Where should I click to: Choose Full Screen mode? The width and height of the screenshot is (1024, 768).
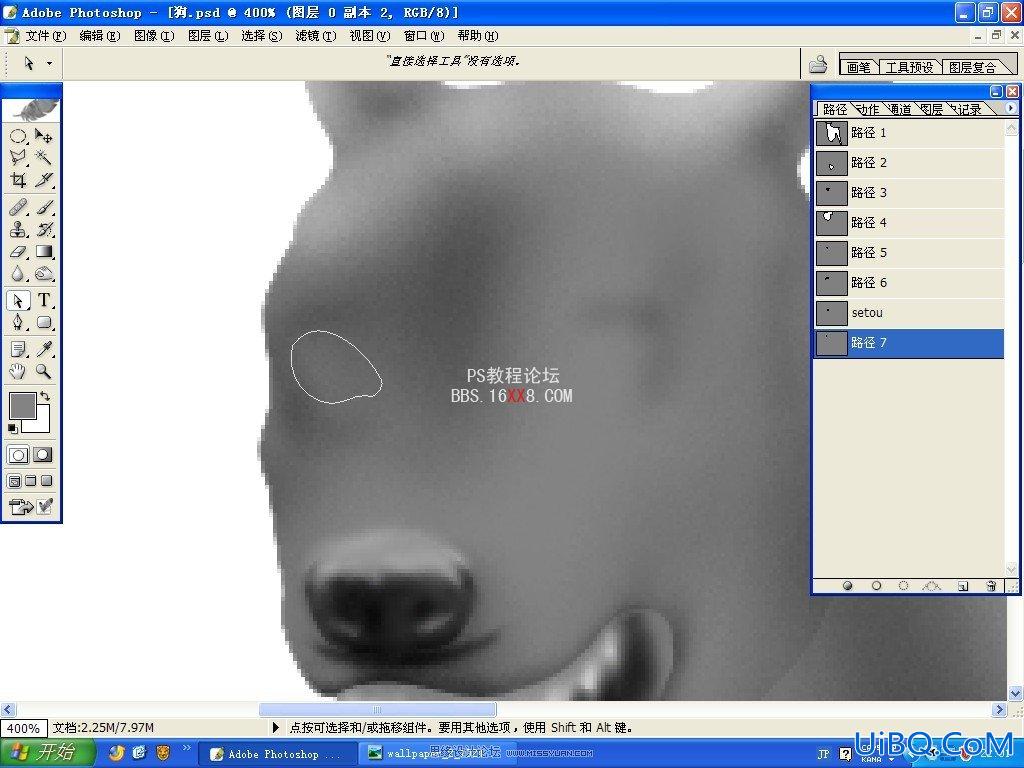47,481
